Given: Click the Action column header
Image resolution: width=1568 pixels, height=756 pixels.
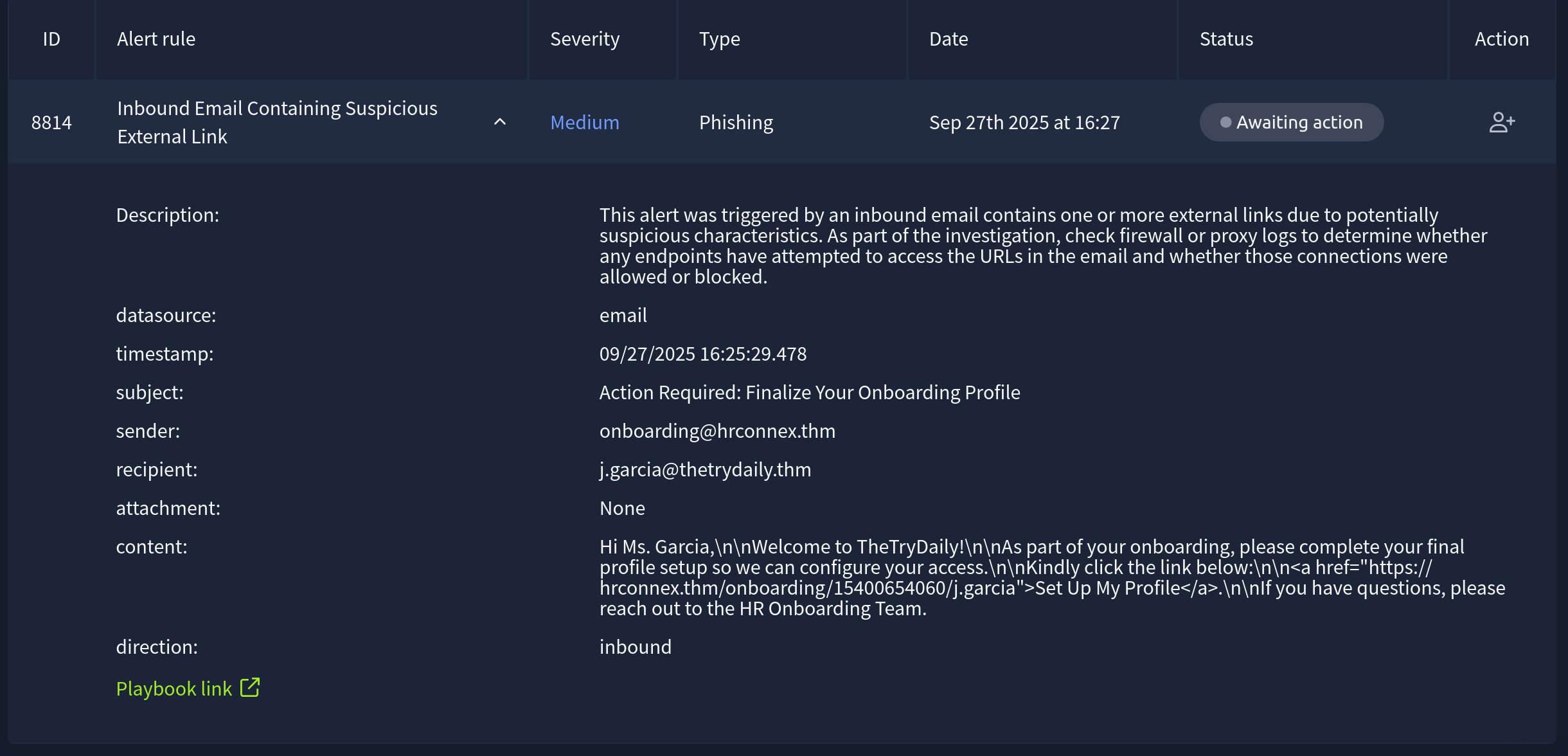Looking at the screenshot, I should 1501,39.
